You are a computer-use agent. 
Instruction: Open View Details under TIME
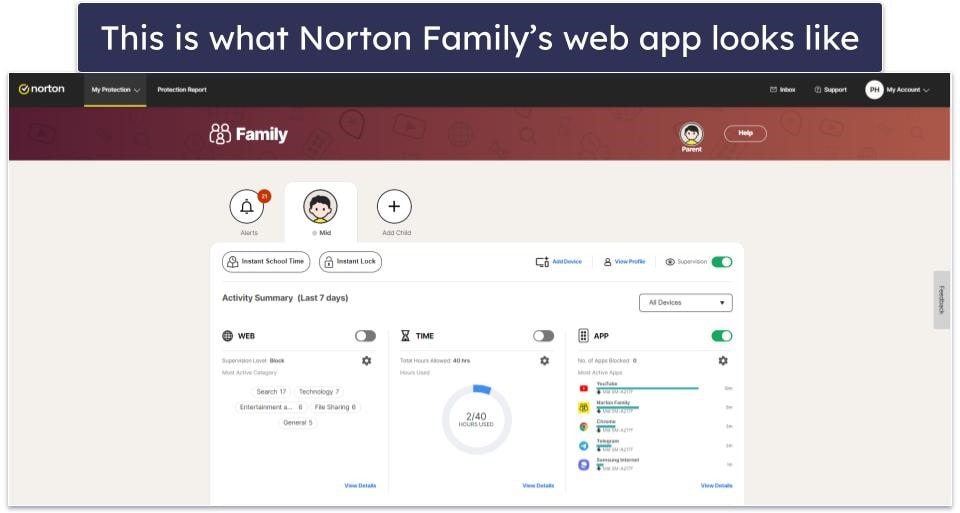tap(538, 486)
